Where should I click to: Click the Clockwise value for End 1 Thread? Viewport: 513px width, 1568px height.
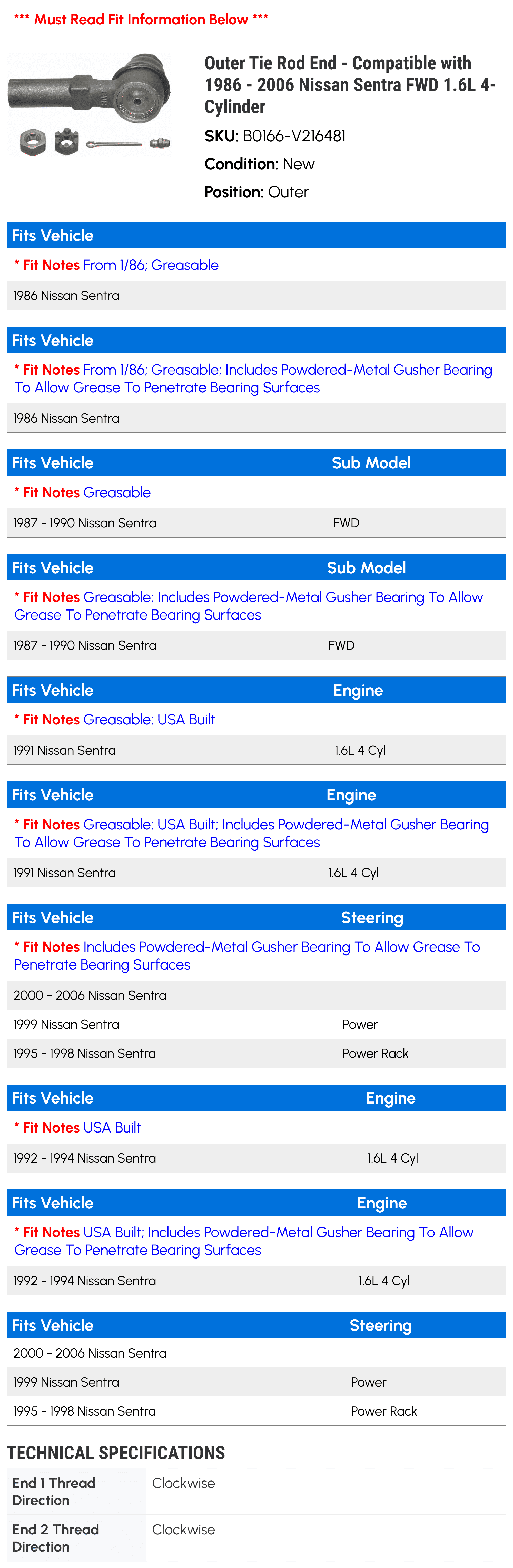tap(183, 1483)
